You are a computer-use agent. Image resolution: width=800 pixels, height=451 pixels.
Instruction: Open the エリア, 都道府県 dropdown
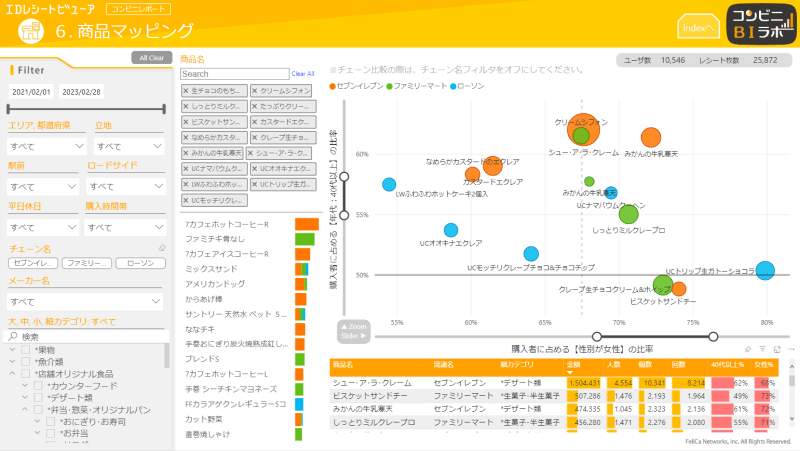coord(46,146)
